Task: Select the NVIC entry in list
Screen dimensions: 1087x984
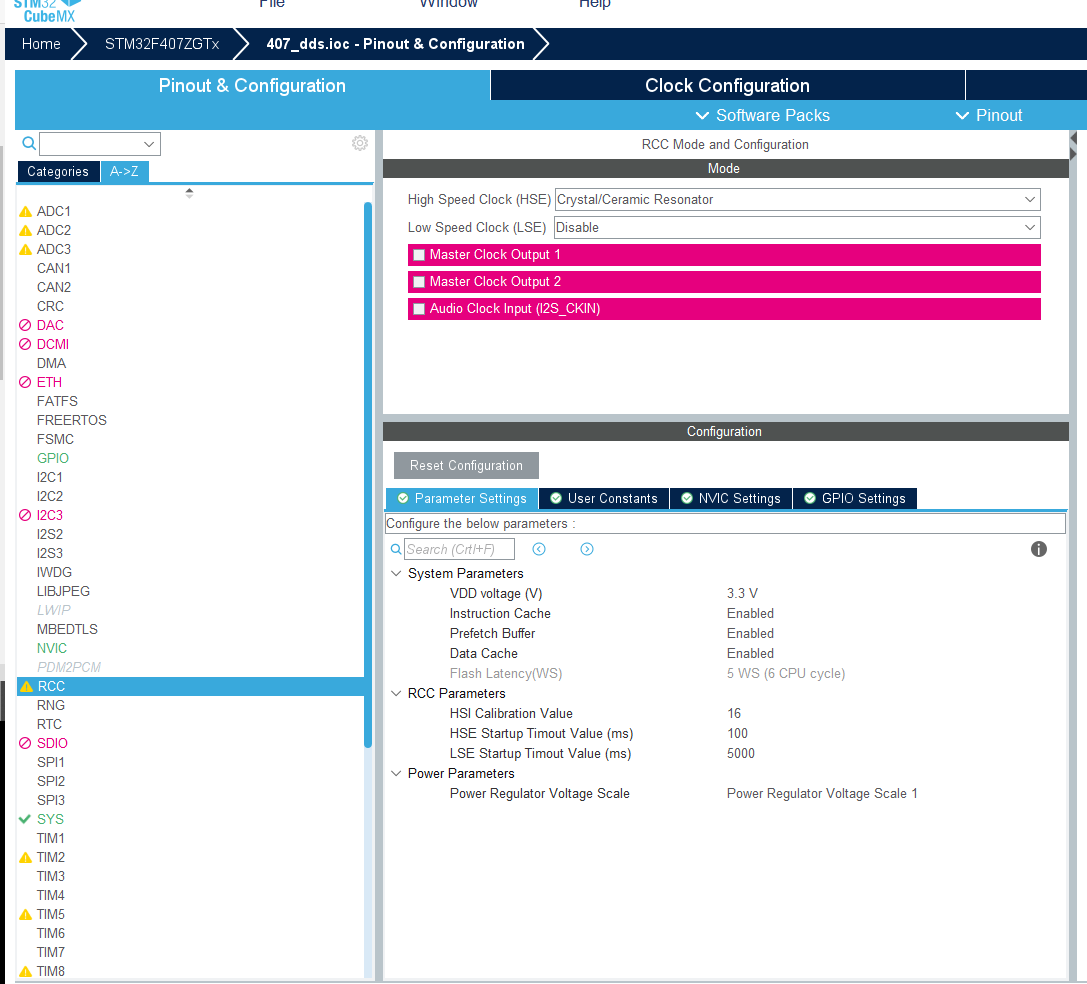Action: coord(52,648)
